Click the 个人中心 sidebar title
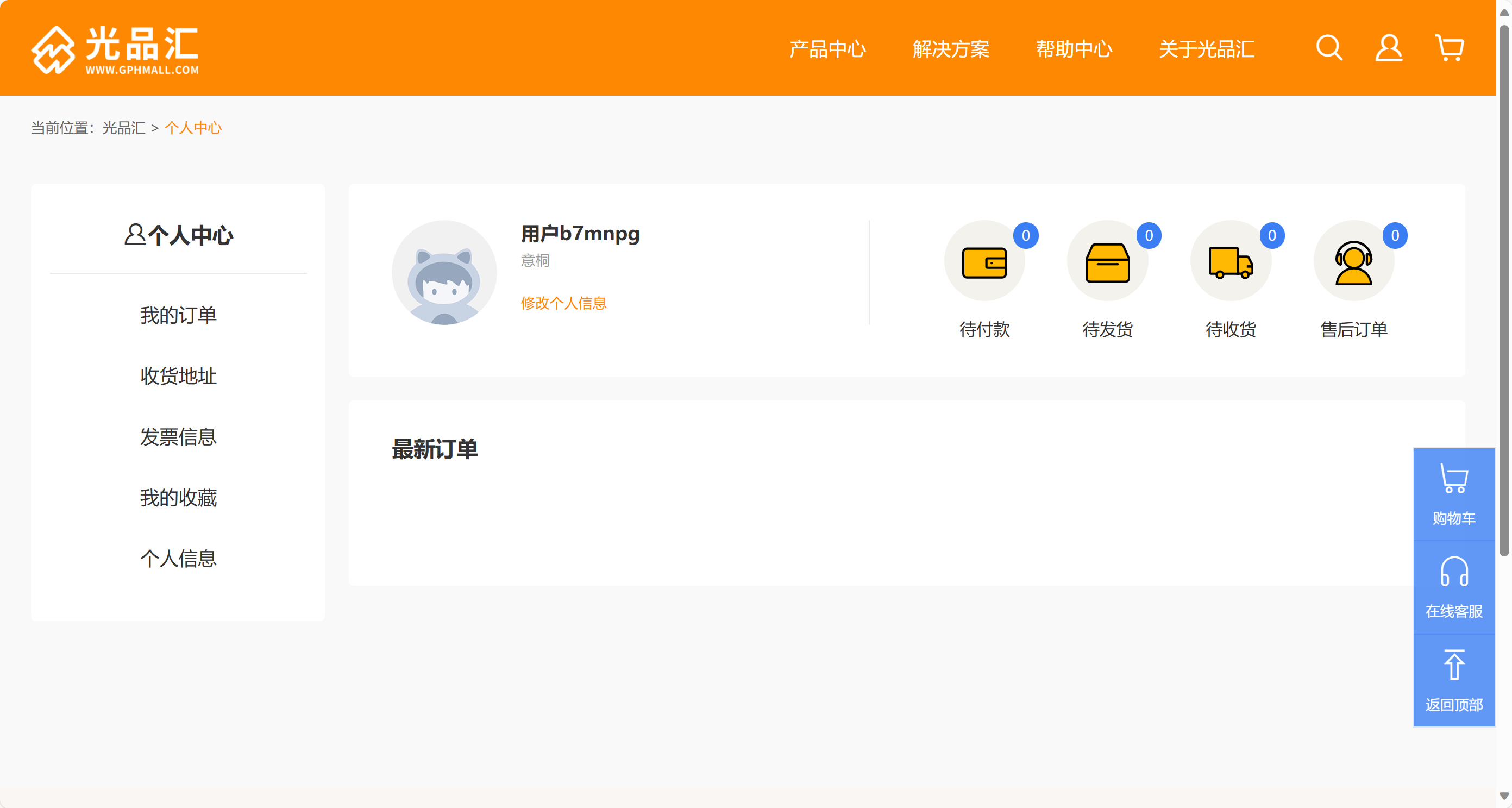 [x=190, y=235]
